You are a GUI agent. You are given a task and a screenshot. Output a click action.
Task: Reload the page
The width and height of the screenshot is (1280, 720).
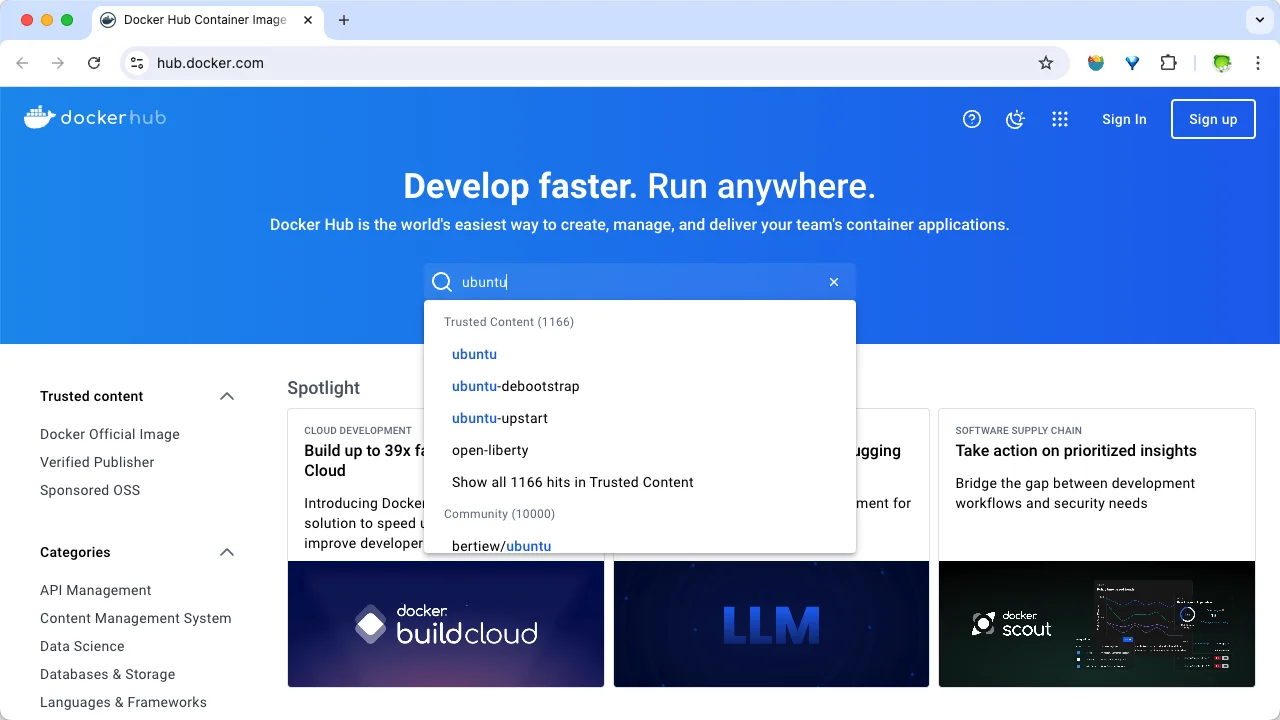(94, 62)
